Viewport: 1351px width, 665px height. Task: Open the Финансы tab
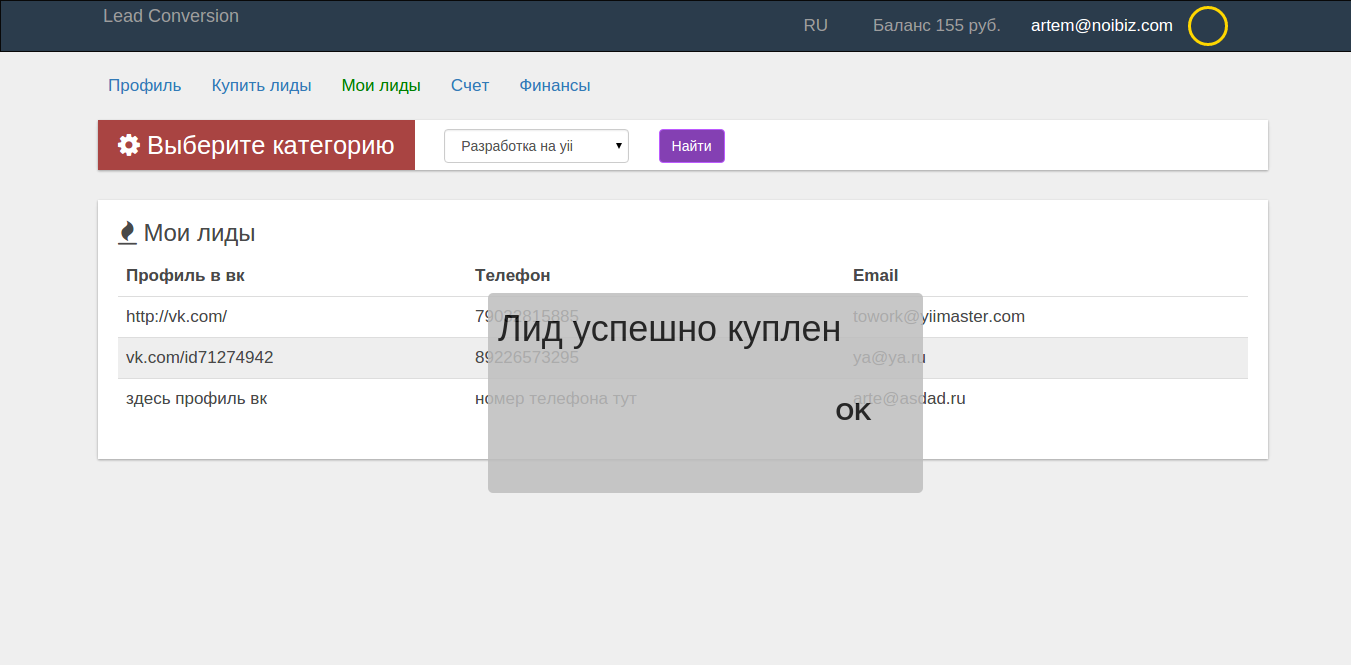555,85
